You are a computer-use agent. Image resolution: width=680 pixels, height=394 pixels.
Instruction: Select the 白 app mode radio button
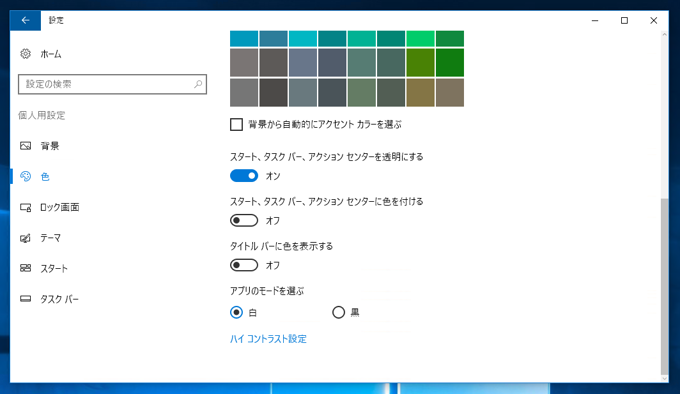click(236, 312)
